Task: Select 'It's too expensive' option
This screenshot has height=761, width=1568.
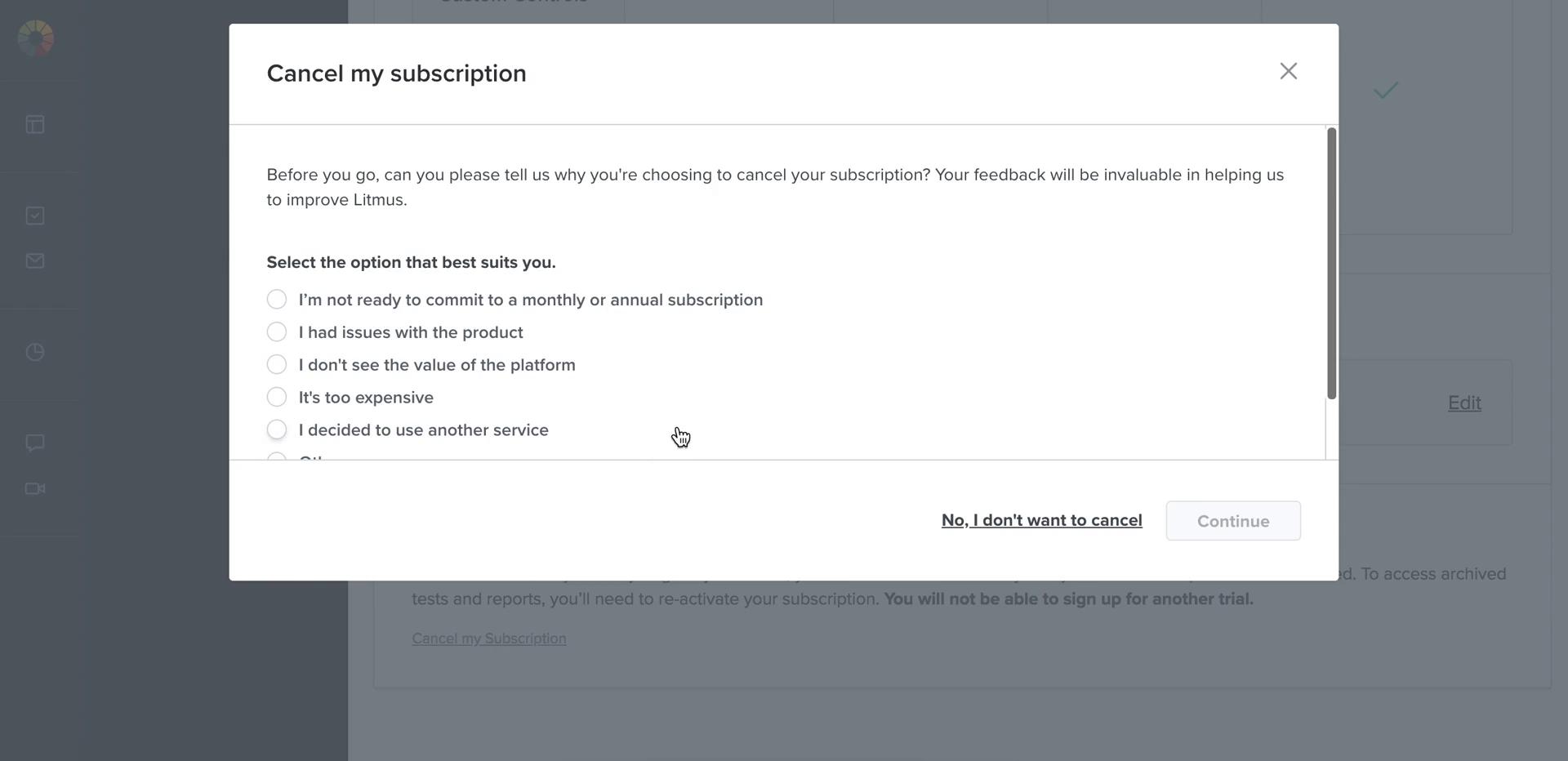Action: point(277,397)
